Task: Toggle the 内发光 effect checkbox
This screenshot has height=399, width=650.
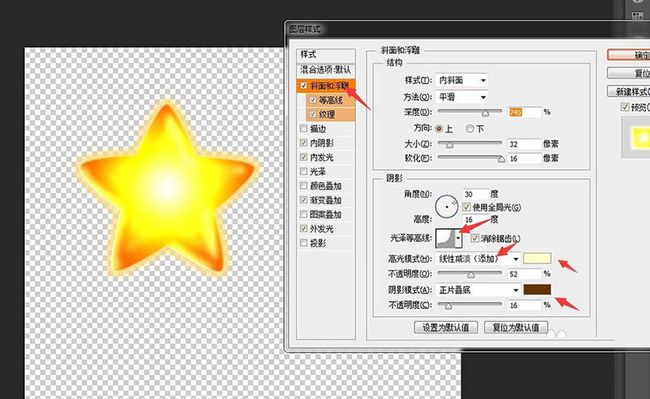Action: click(x=303, y=157)
